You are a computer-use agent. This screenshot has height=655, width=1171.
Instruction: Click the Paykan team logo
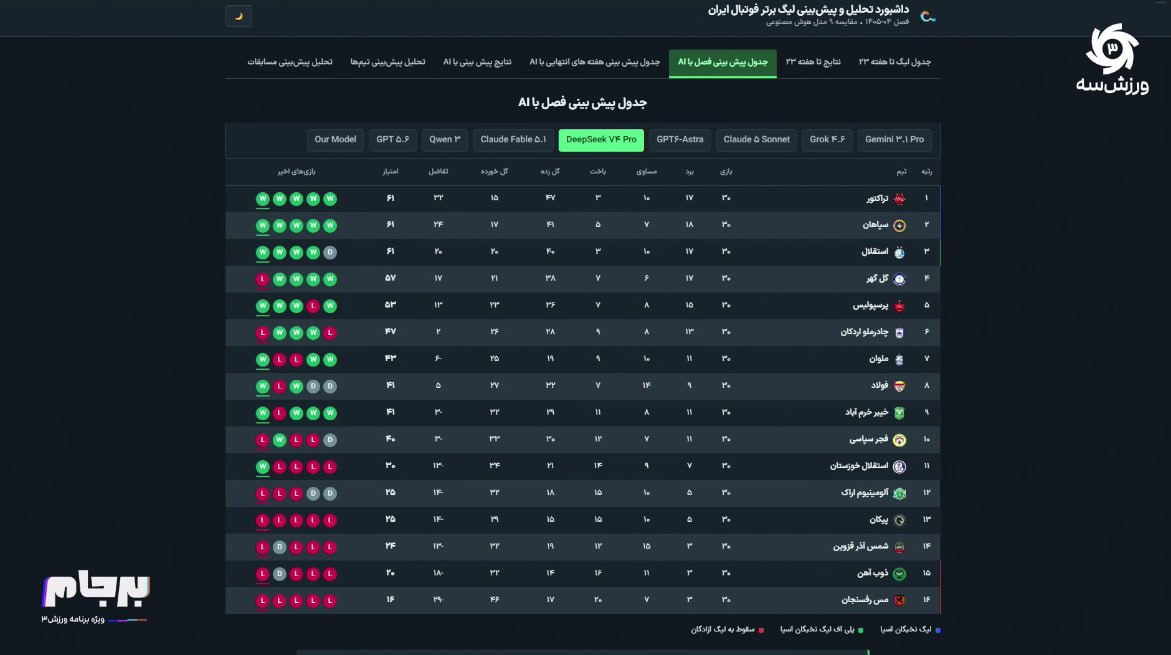tap(899, 521)
